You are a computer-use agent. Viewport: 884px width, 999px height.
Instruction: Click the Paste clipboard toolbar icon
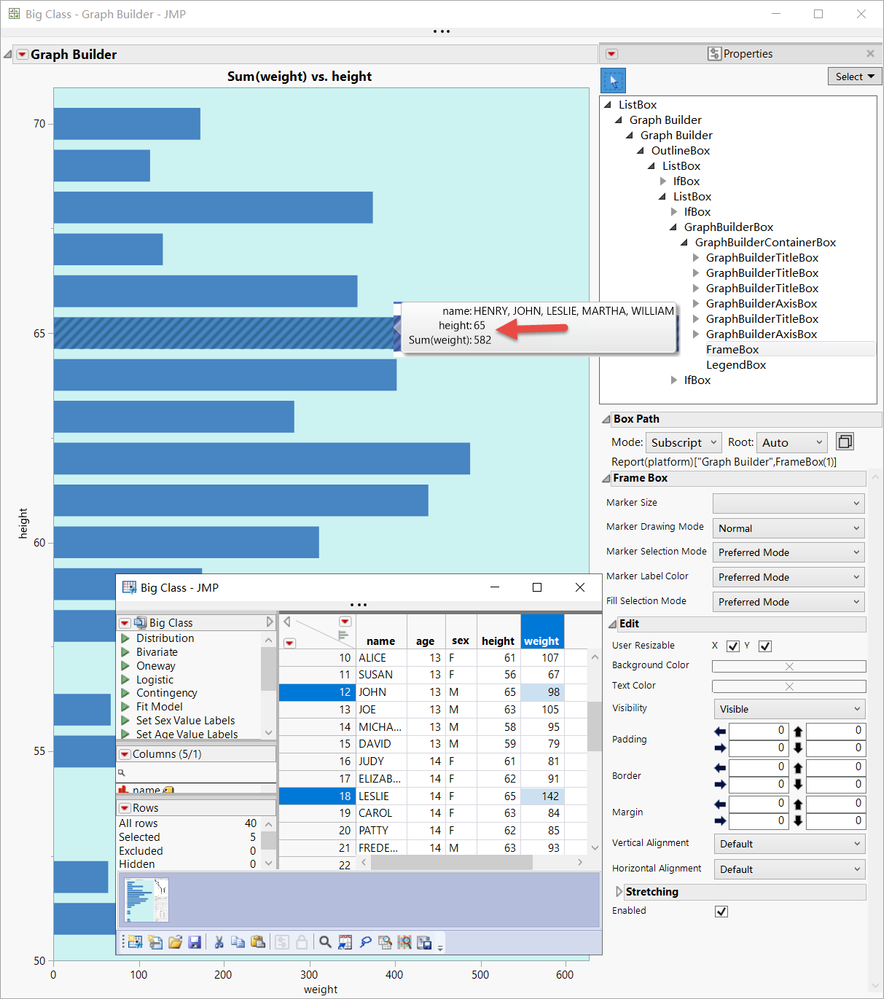click(x=257, y=942)
